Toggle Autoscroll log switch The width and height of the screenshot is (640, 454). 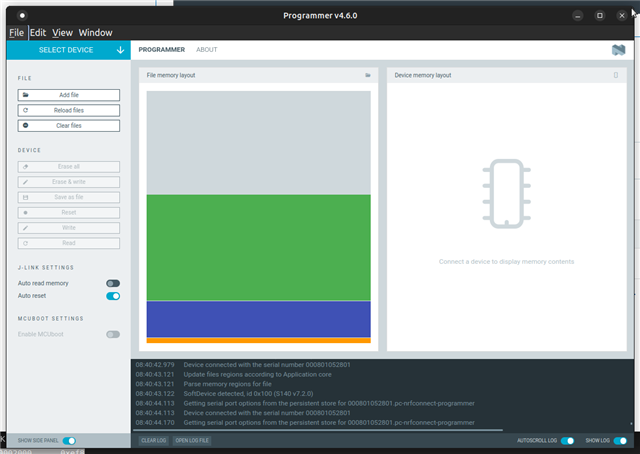567,441
